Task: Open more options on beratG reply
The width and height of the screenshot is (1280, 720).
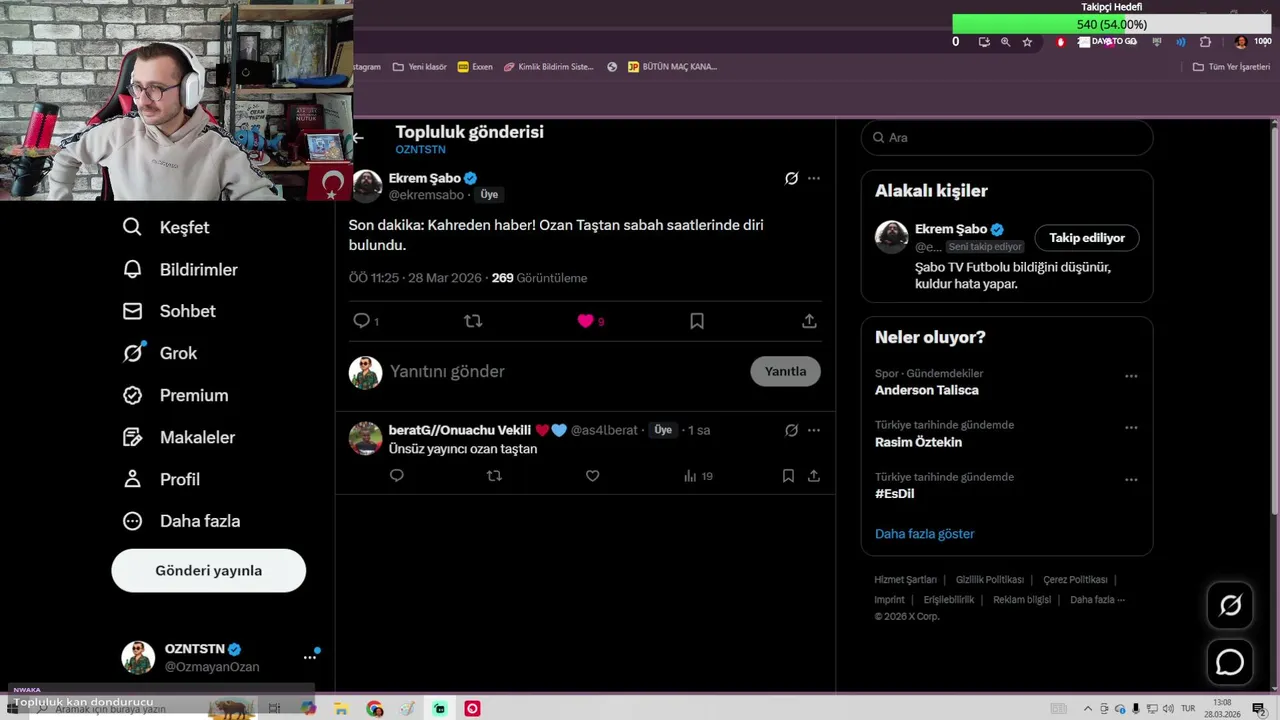Action: 814,430
